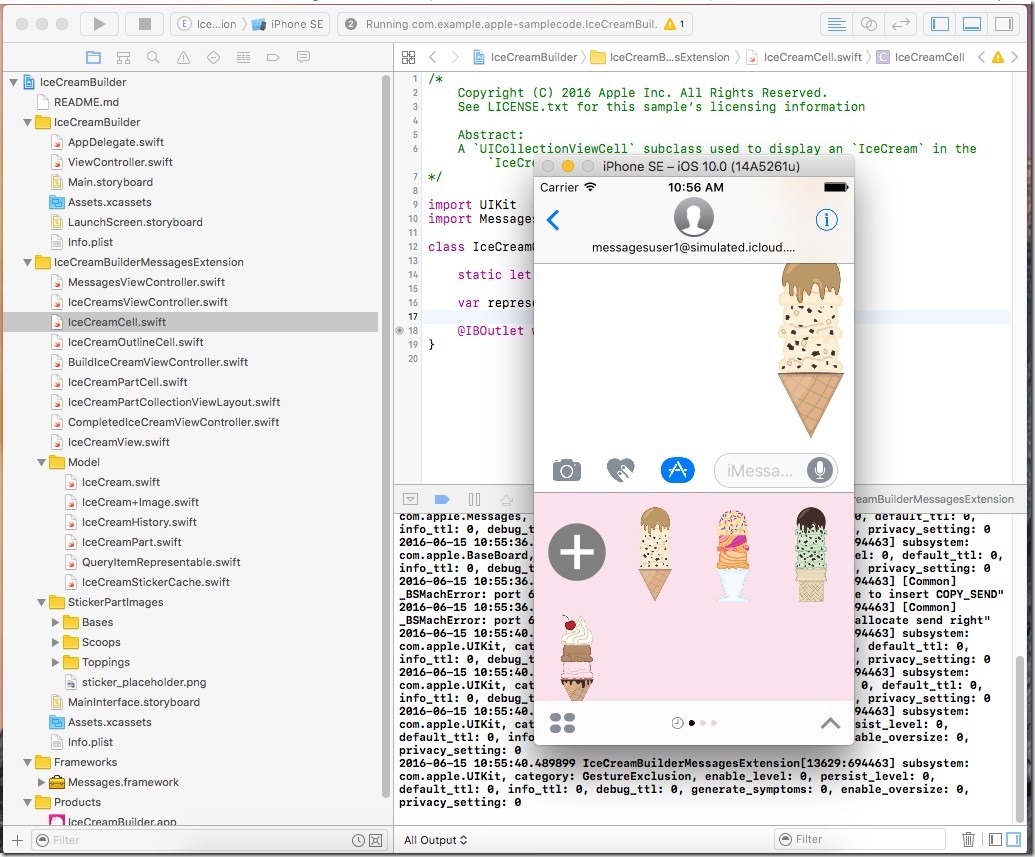Open the Symbol navigator icon
This screenshot has height=857, width=1035.
point(123,57)
